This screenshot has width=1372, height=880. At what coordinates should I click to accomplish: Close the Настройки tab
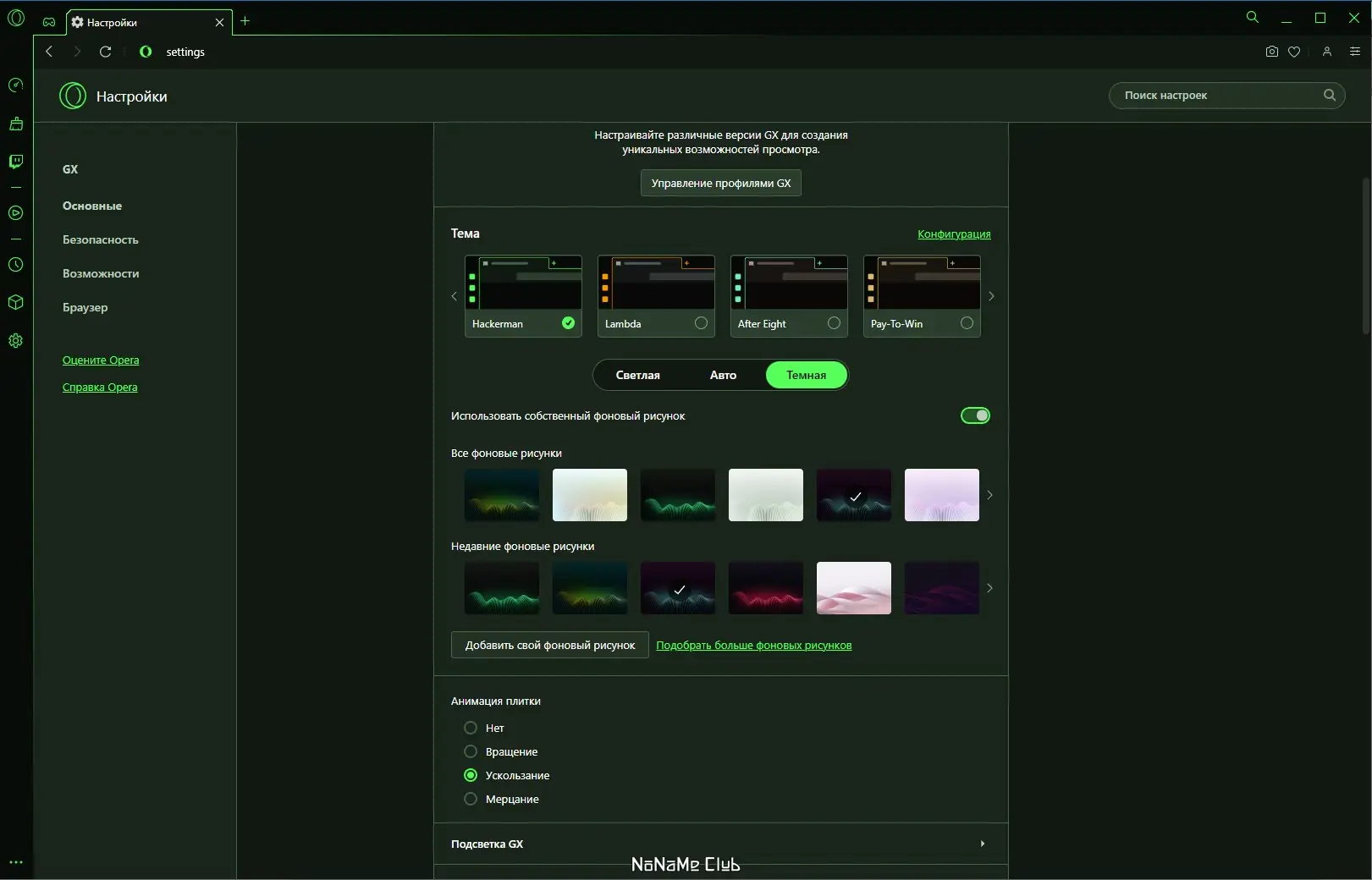click(219, 22)
